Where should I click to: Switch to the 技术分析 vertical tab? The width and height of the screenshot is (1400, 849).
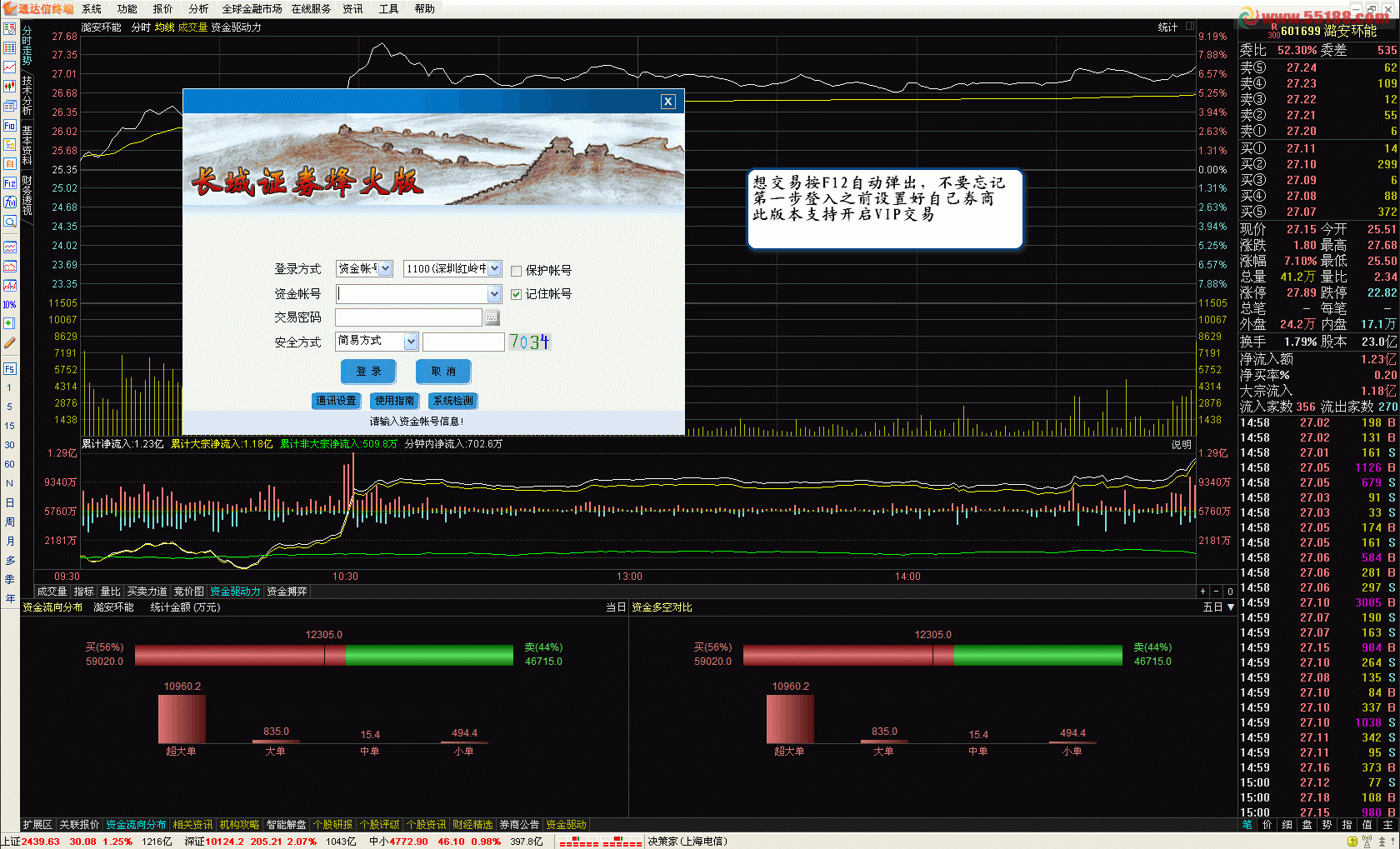(x=27, y=96)
